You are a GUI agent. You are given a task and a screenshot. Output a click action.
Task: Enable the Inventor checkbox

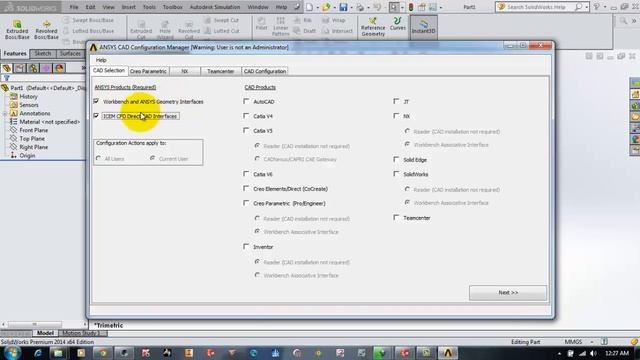246,246
